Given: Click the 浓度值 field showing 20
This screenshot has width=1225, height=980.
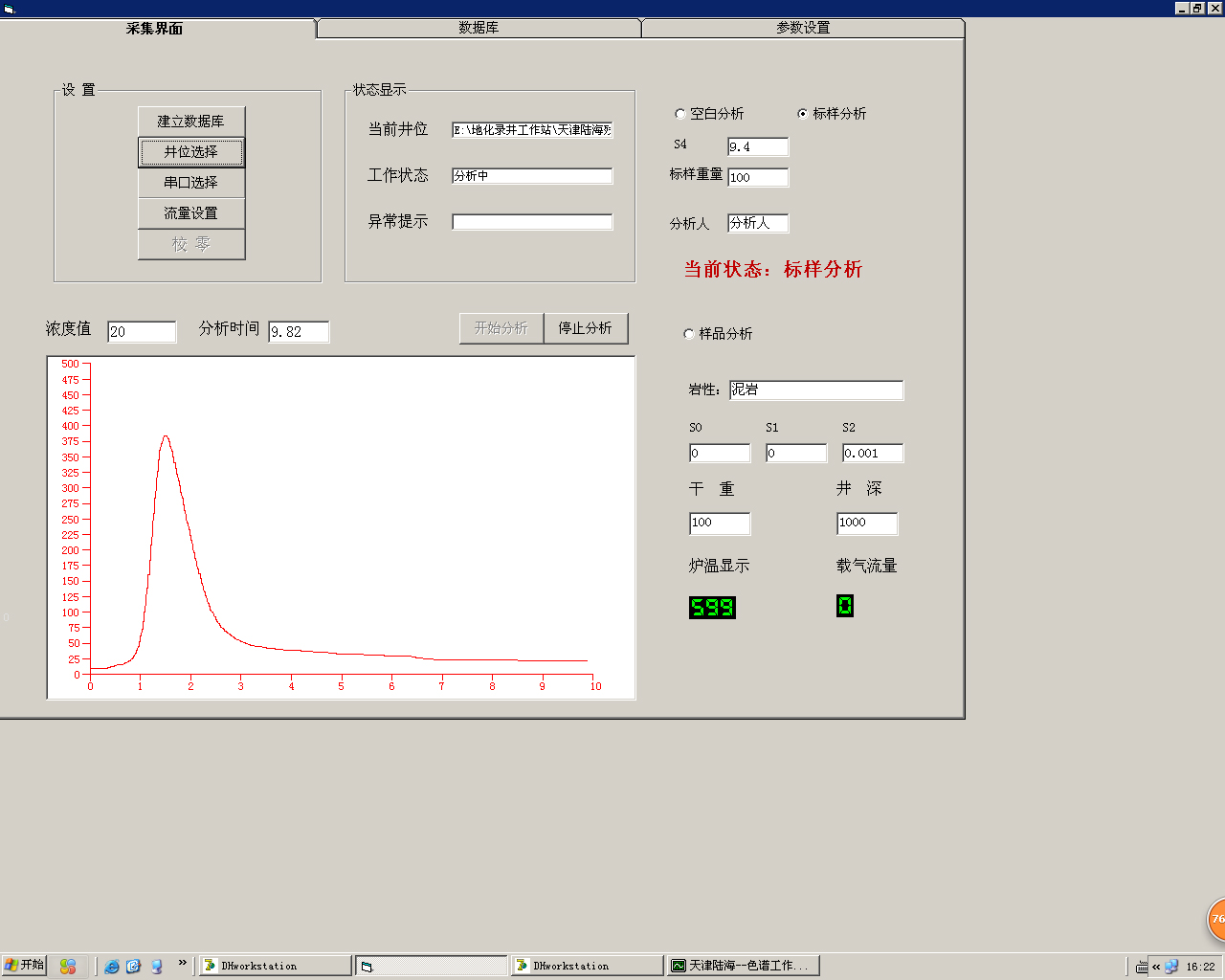Looking at the screenshot, I should pos(142,332).
